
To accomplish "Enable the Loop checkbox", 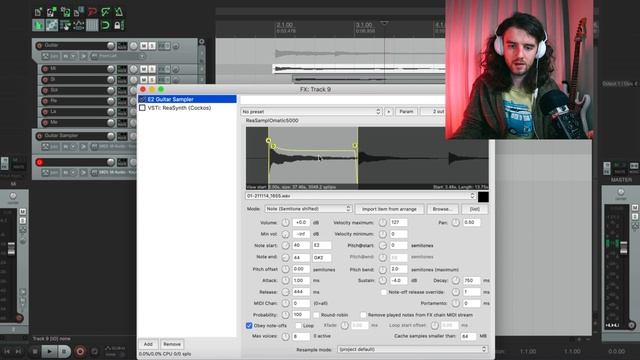I will pyautogui.click(x=298, y=325).
